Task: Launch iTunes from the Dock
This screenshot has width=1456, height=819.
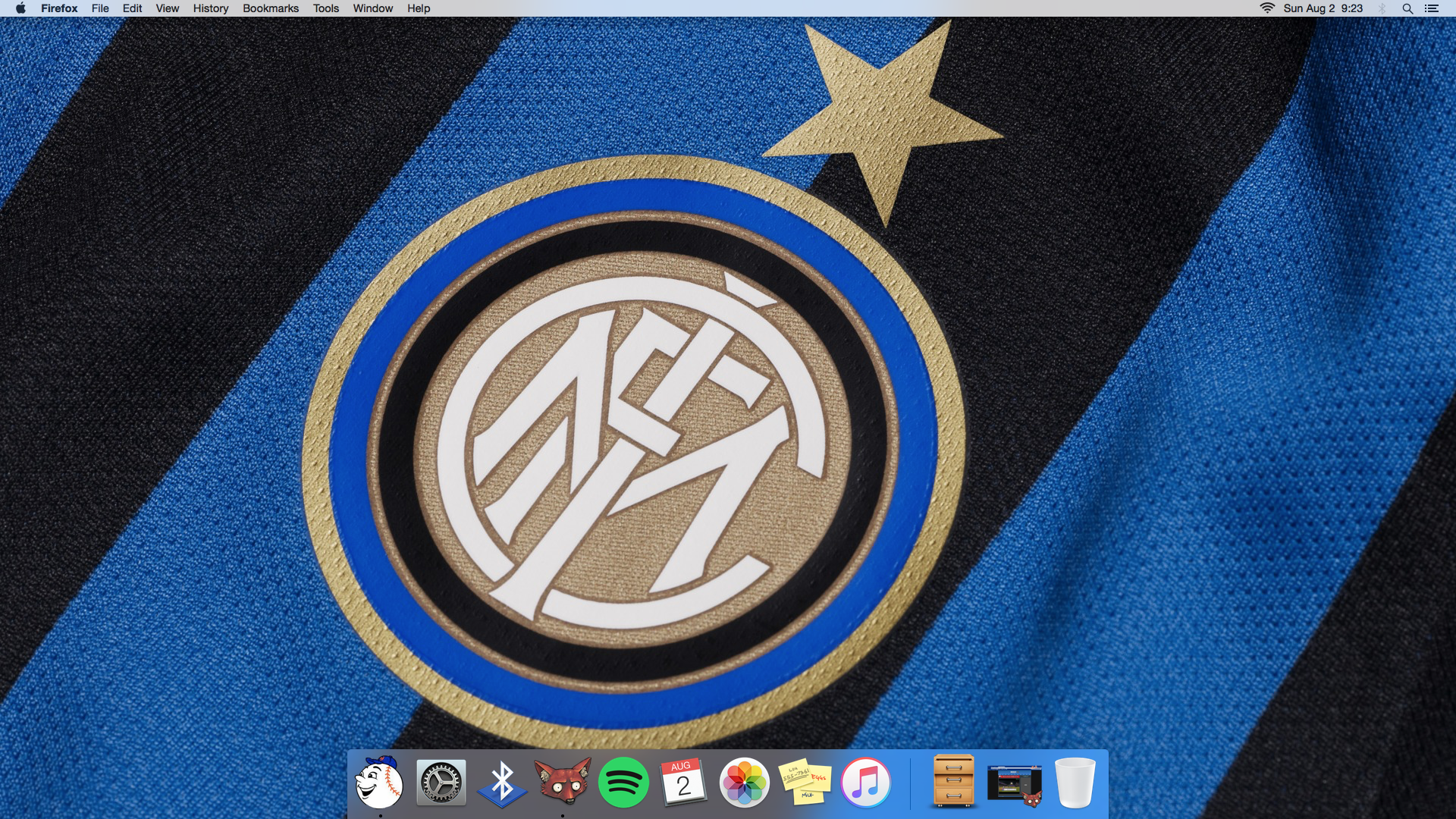Action: tap(865, 783)
